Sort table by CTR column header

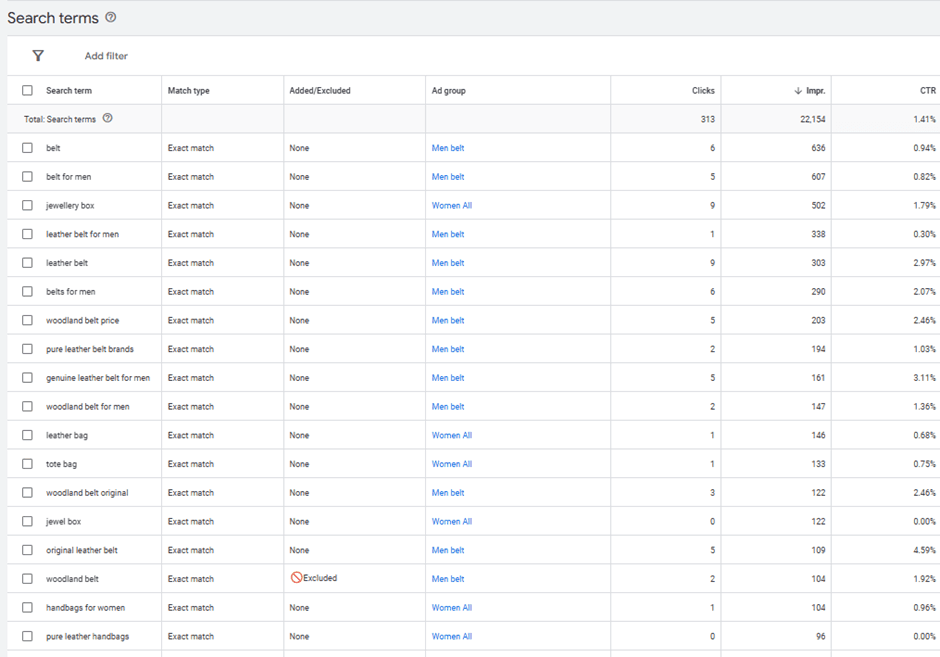(927, 91)
